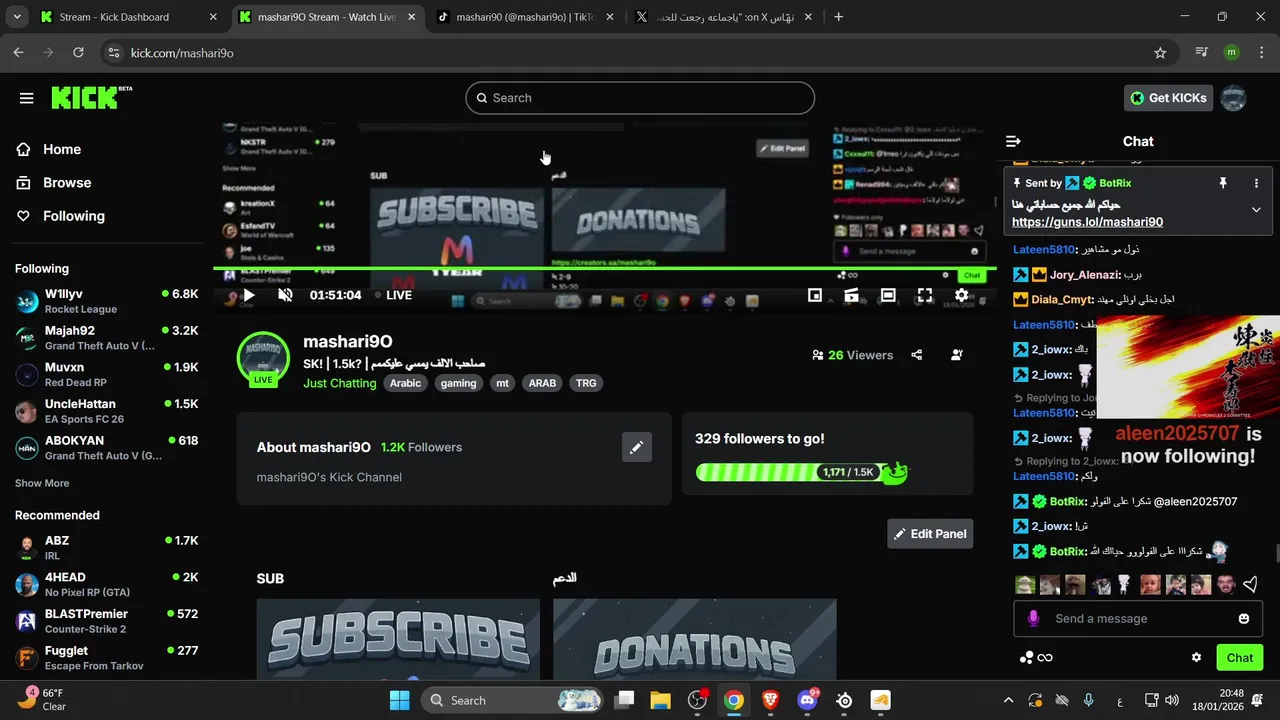Open channel points icon below chat
The height and width of the screenshot is (720, 1280).
pos(1036,657)
